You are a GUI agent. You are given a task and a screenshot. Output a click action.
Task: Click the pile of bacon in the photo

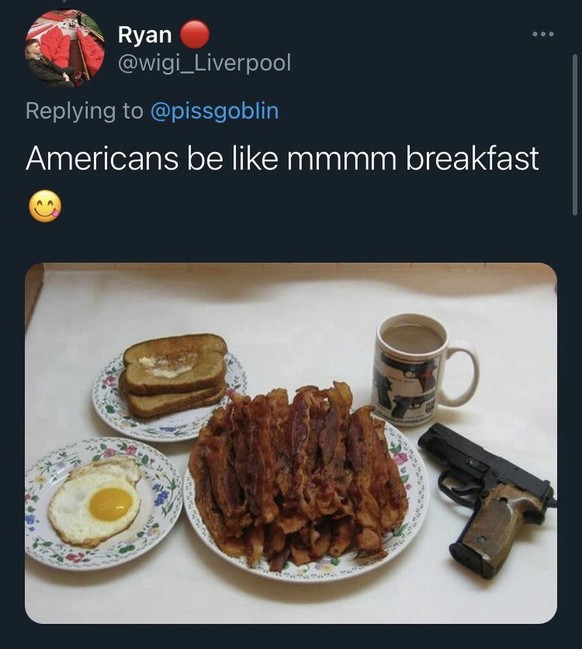pos(298,472)
